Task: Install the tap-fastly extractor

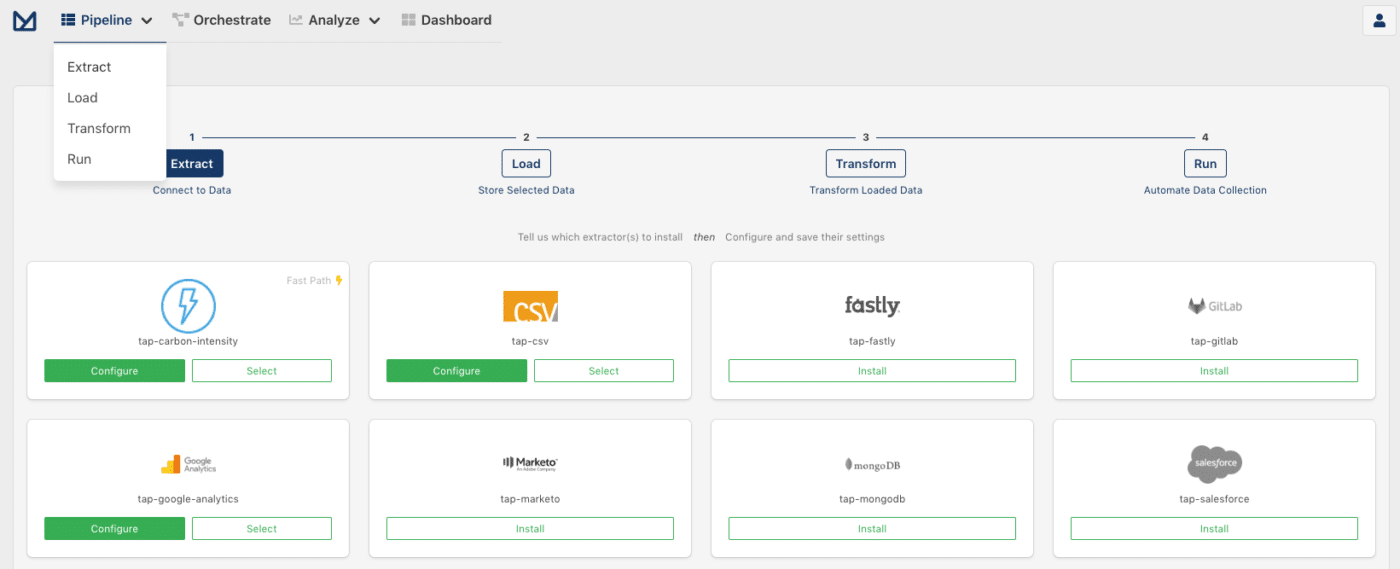Action: pos(872,371)
